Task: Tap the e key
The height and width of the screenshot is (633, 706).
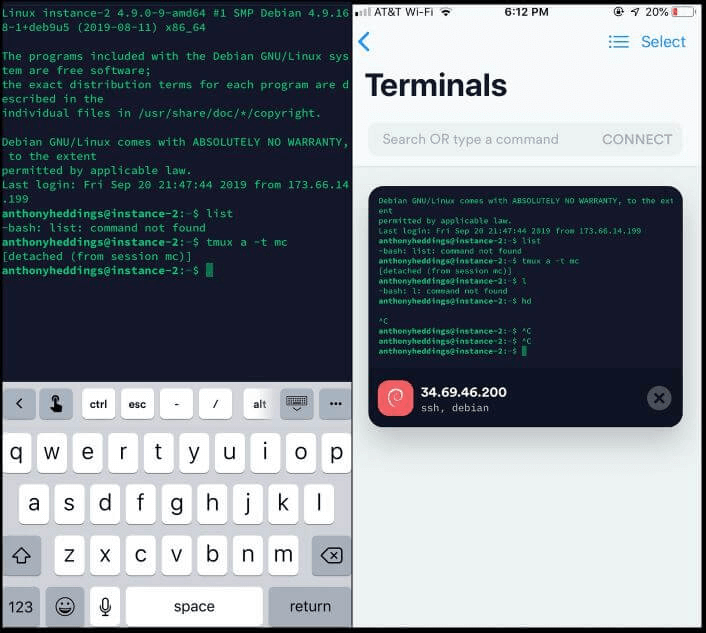Action: [87, 452]
